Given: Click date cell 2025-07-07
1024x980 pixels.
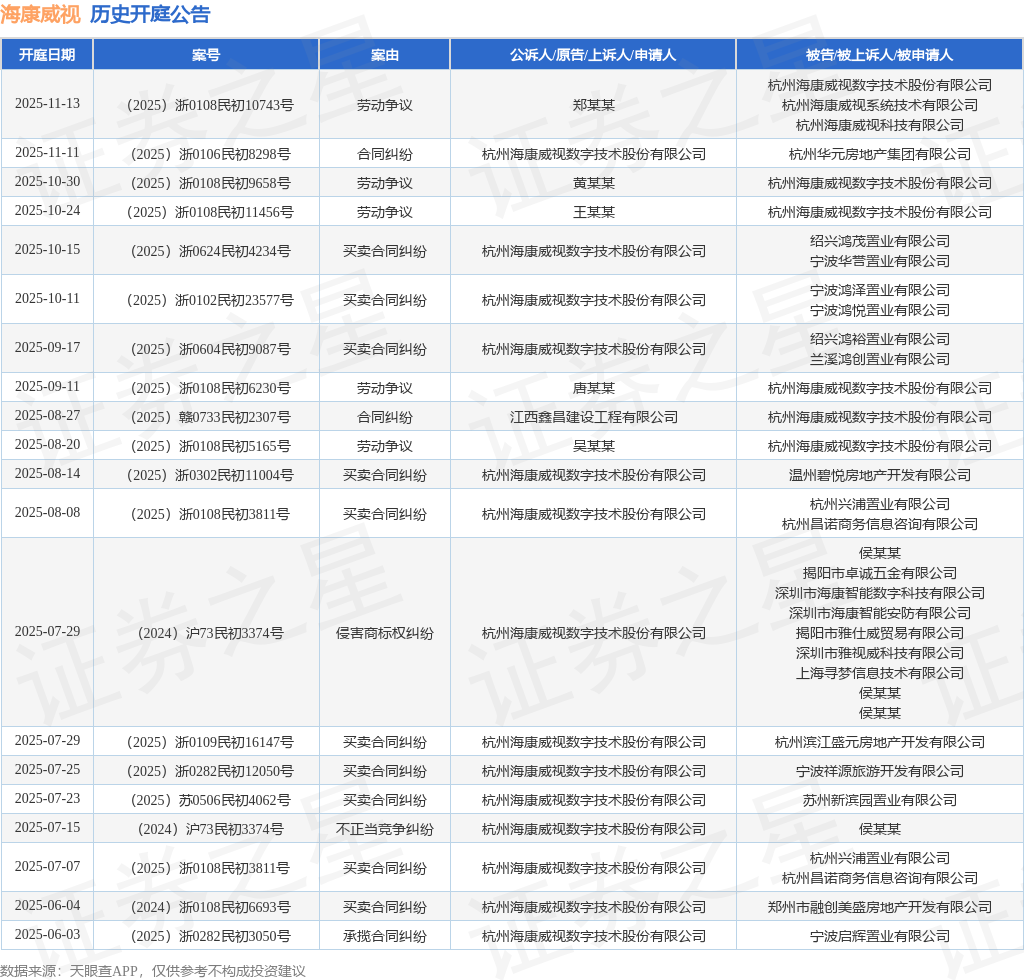Looking at the screenshot, I should pos(47,867).
